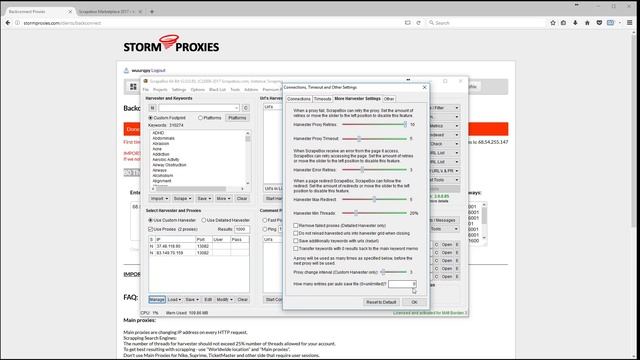Open the Import dropdown under keywords

pyautogui.click(x=159, y=198)
